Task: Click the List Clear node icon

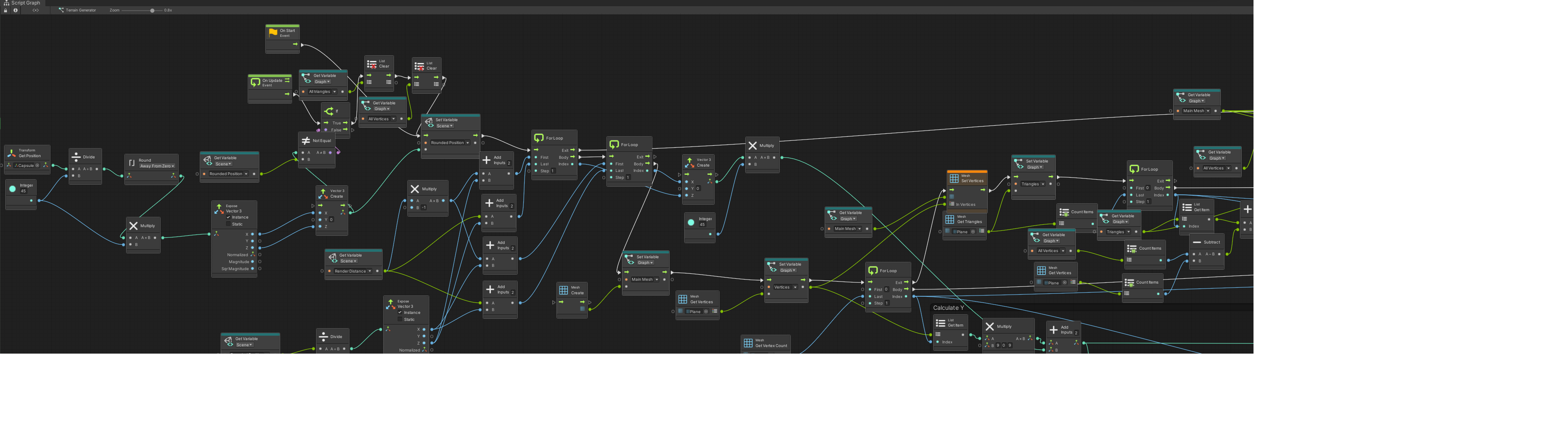Action: pos(371,64)
